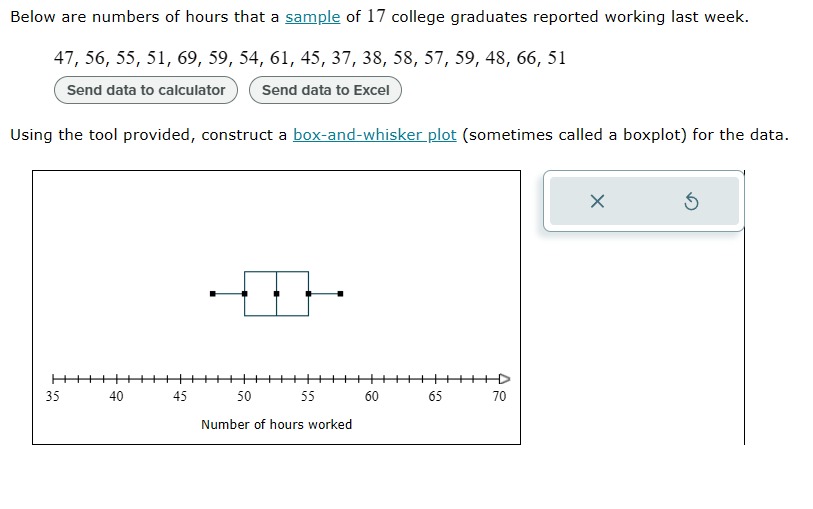Click the 70 label on number line
The height and width of the screenshot is (509, 813).
(499, 397)
